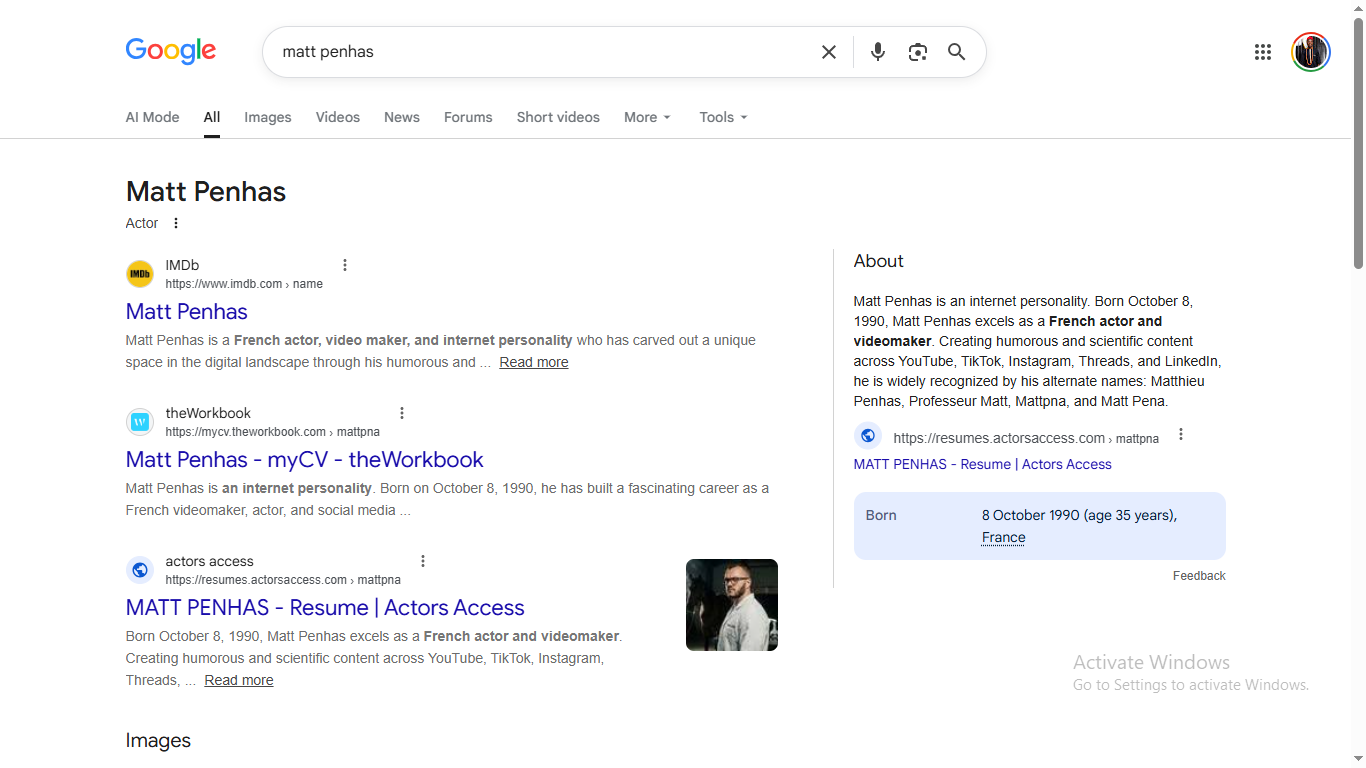Switch to Short videos tab
1366x768 pixels.
pos(558,117)
